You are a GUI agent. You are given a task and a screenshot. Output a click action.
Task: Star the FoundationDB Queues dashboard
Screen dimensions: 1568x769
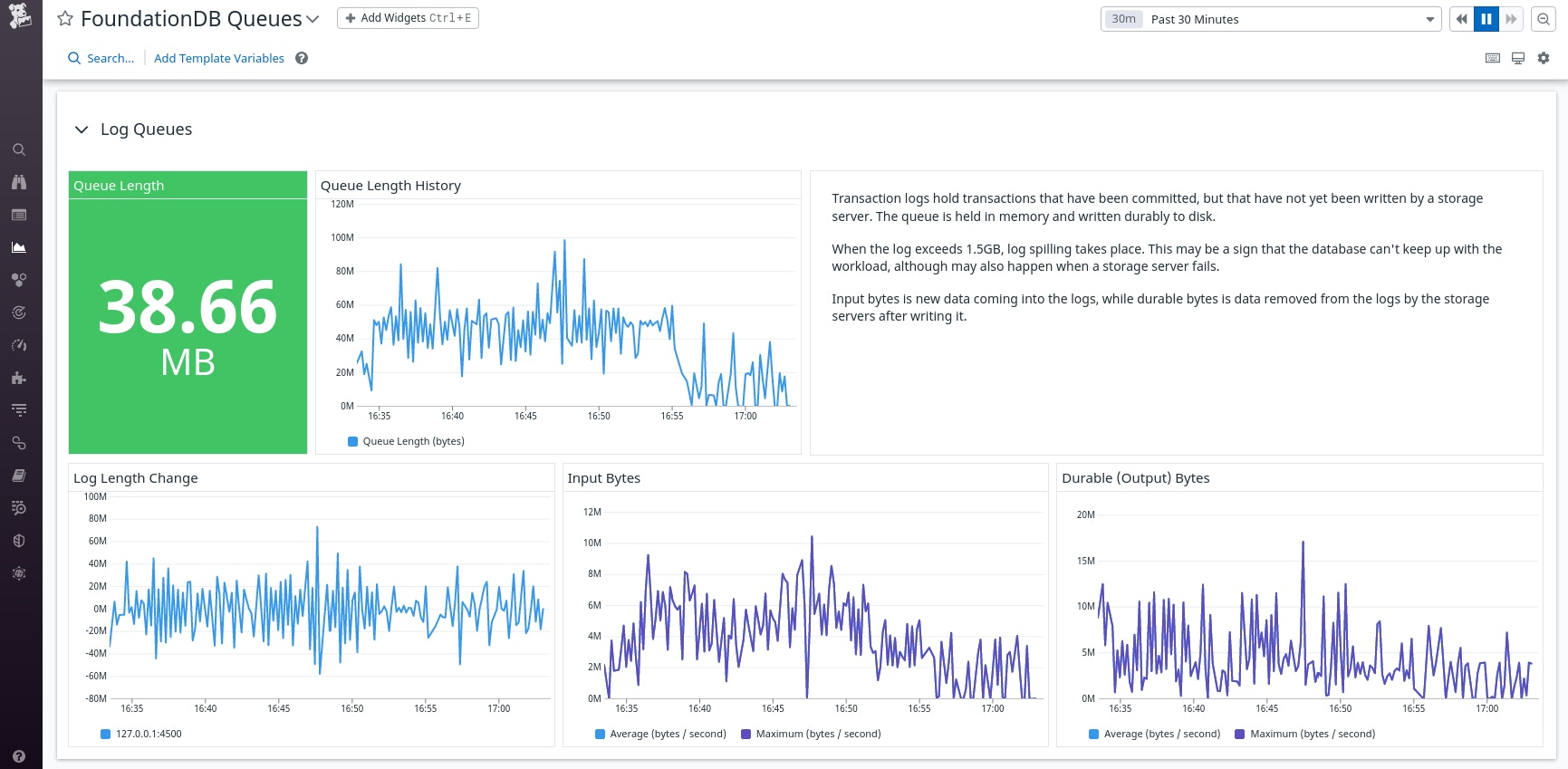pos(65,19)
